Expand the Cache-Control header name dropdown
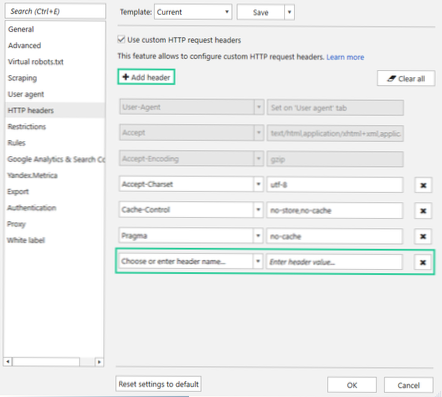The height and width of the screenshot is (397, 442). click(258, 210)
